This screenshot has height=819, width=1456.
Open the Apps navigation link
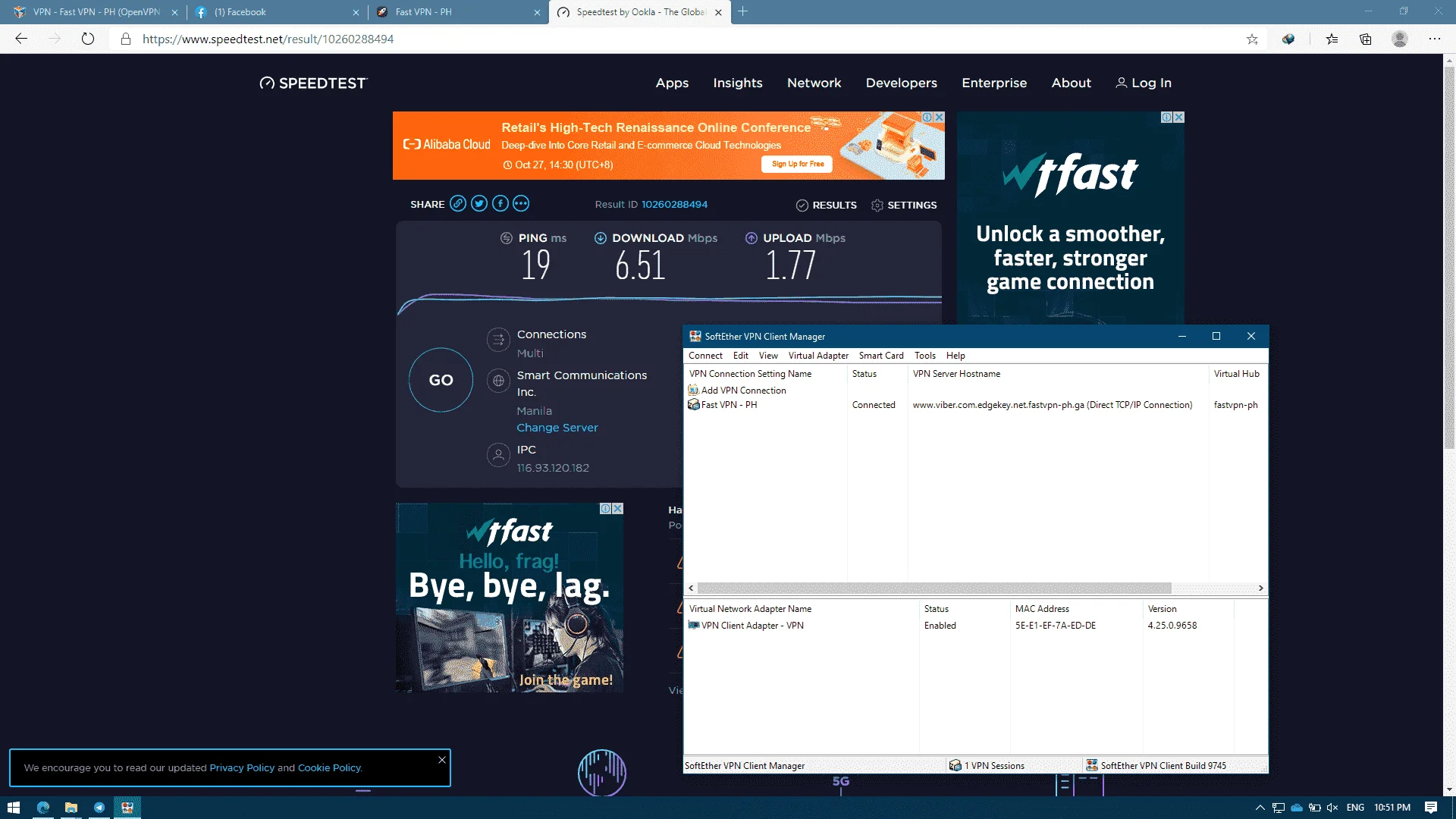pyautogui.click(x=672, y=83)
